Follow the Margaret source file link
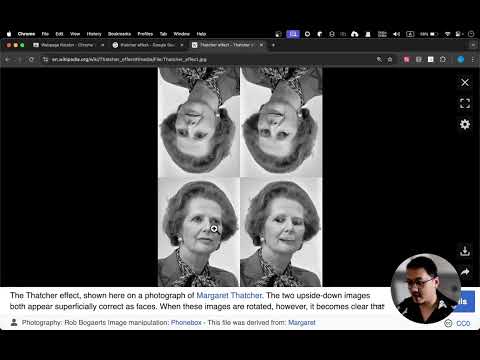This screenshot has width=480, height=360. pyautogui.click(x=302, y=322)
